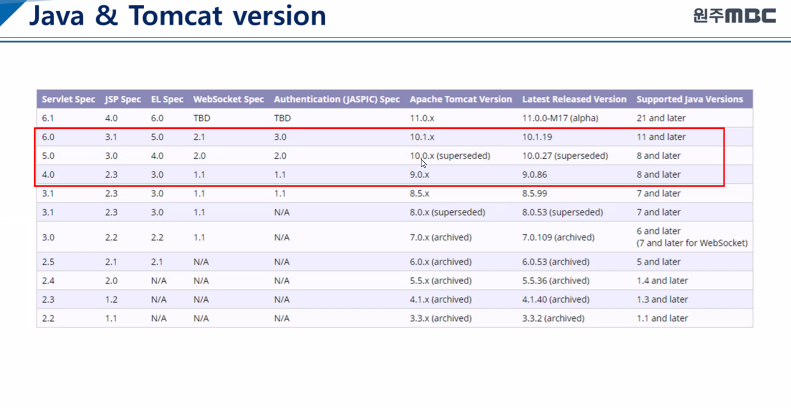Click Tomcat version cell '10.1.x'
The width and height of the screenshot is (791, 408).
point(422,137)
